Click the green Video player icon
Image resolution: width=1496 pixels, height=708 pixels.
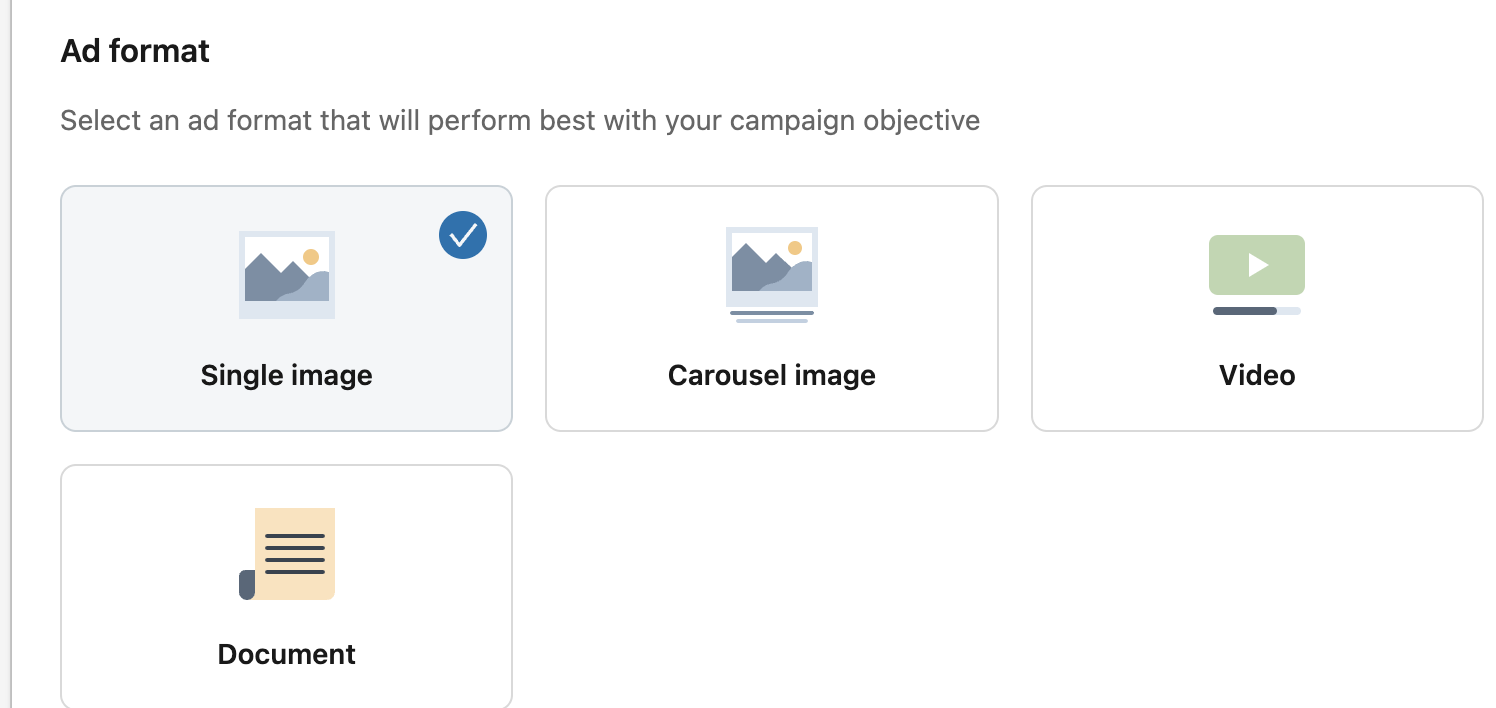pyautogui.click(x=1256, y=265)
